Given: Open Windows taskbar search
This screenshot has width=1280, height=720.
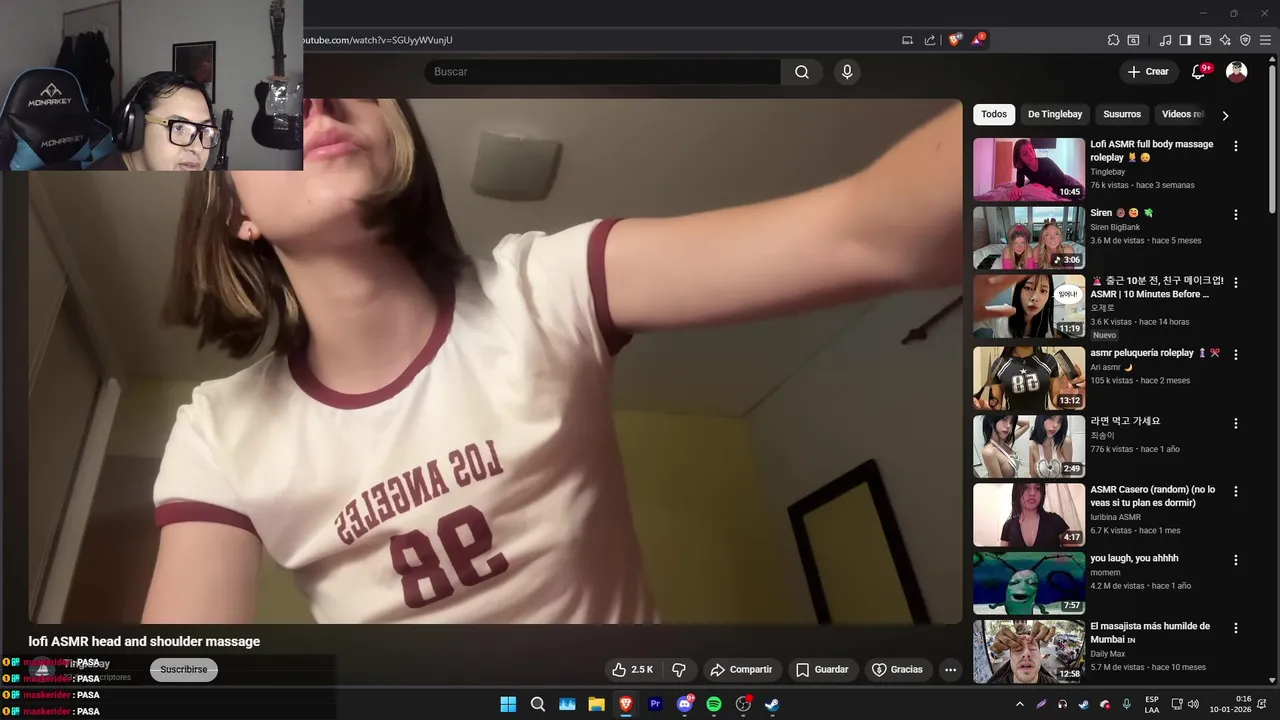Looking at the screenshot, I should [x=538, y=704].
